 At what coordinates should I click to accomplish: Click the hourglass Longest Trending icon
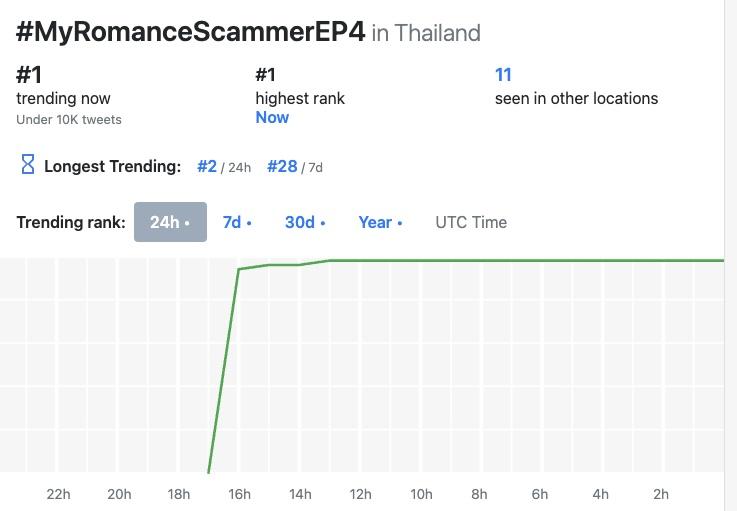click(x=28, y=165)
